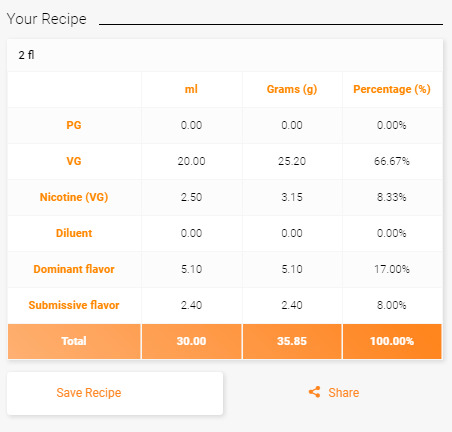Screen dimensions: 452x432
Task: Click the Dominant flavor row label
Action: tap(74, 269)
